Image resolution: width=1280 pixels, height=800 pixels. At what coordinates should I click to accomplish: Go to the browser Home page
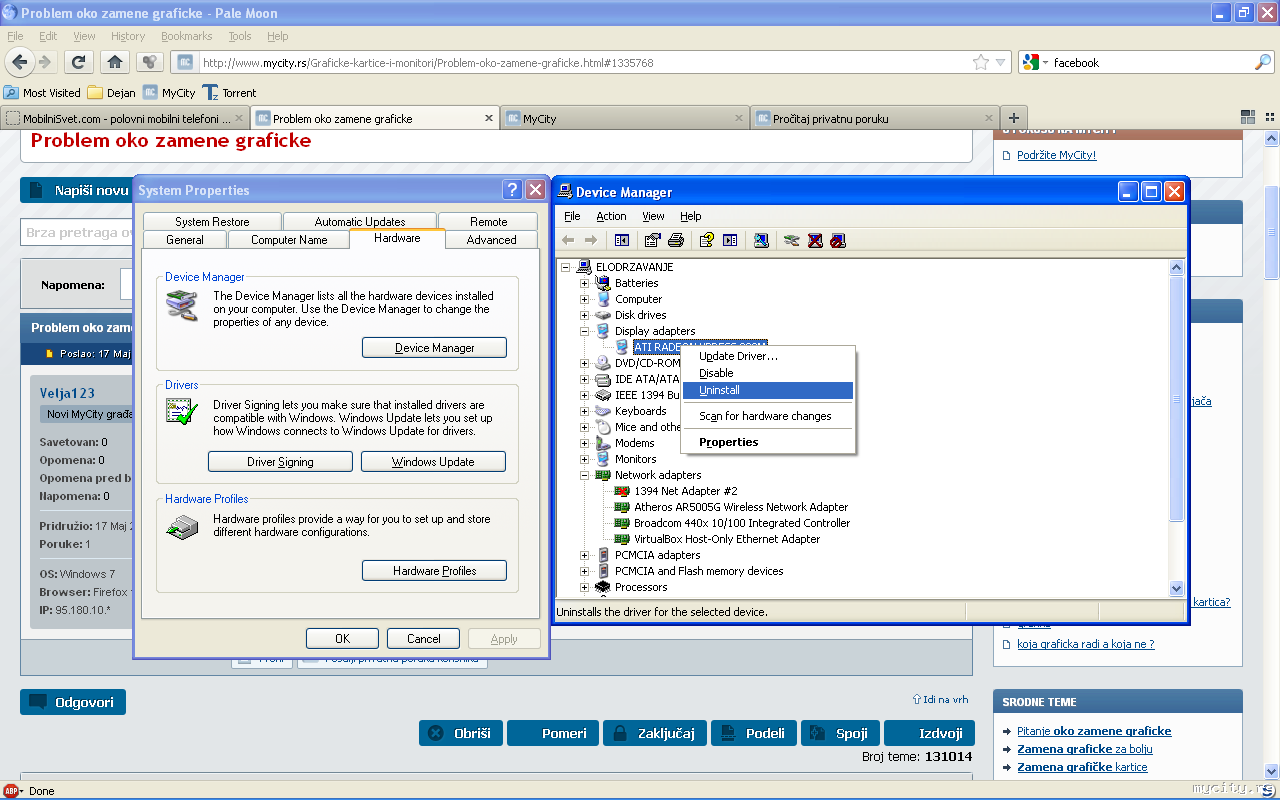point(115,62)
